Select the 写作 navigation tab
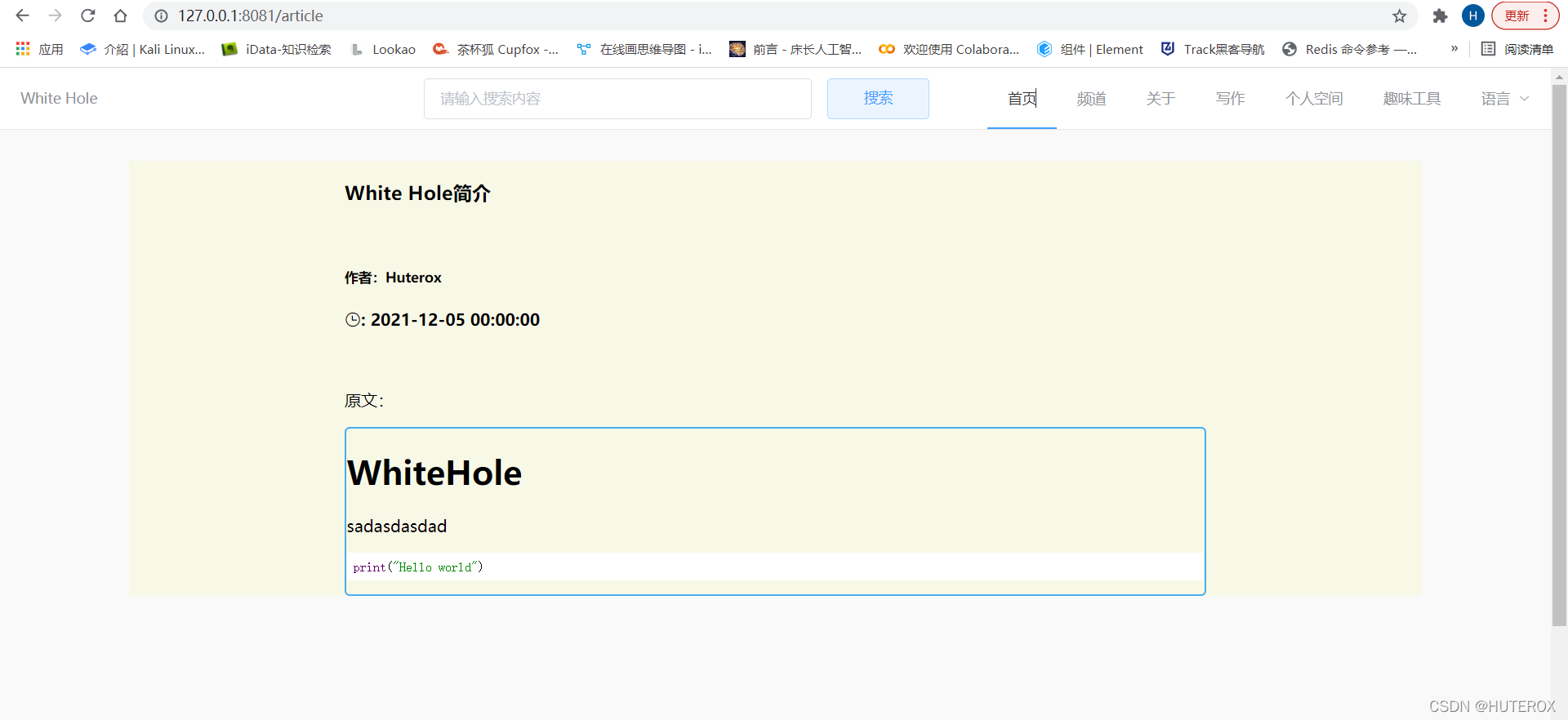Image resolution: width=1568 pixels, height=720 pixels. [1230, 99]
